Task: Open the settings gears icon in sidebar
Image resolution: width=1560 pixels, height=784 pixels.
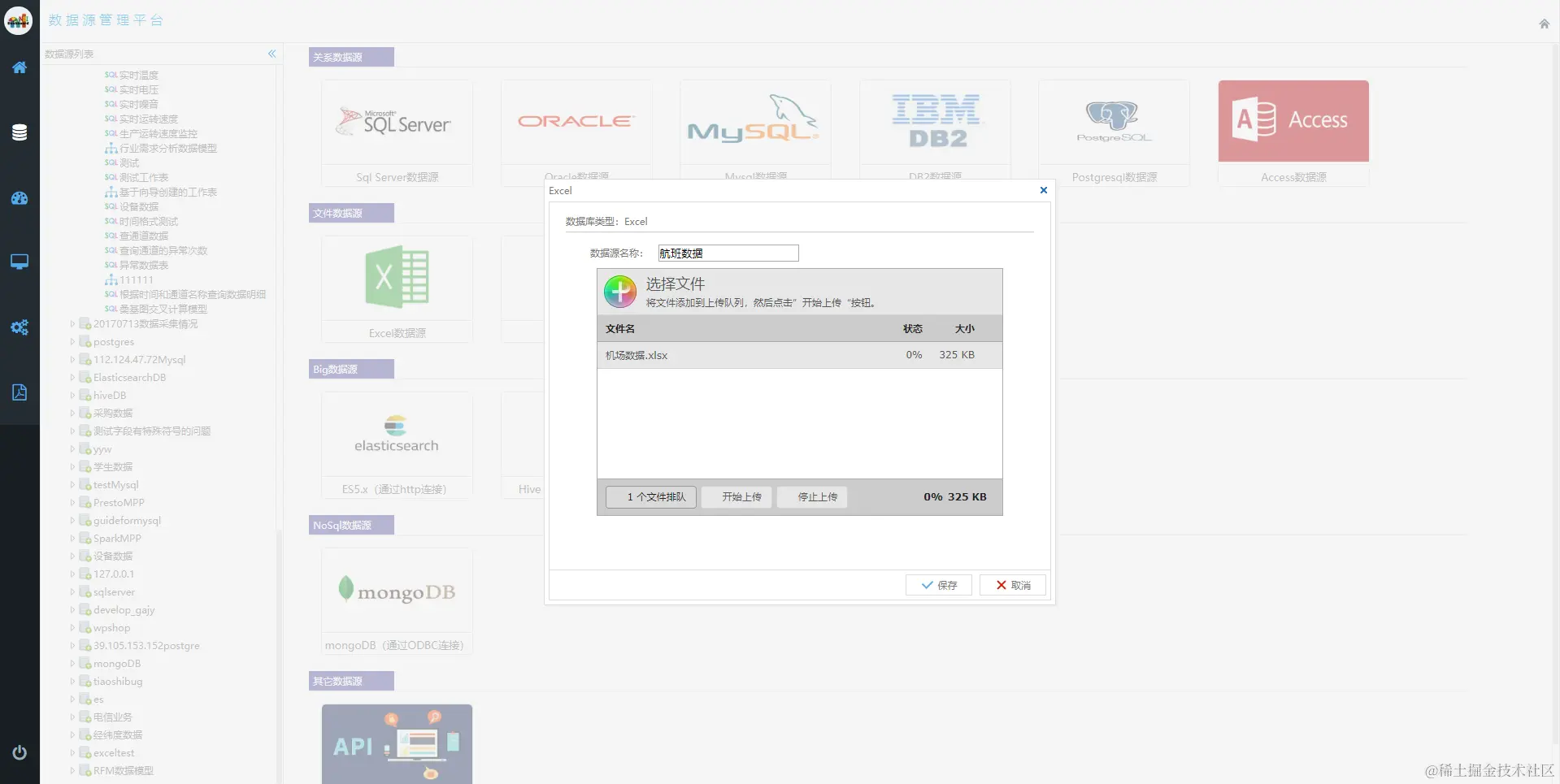Action: tap(20, 327)
